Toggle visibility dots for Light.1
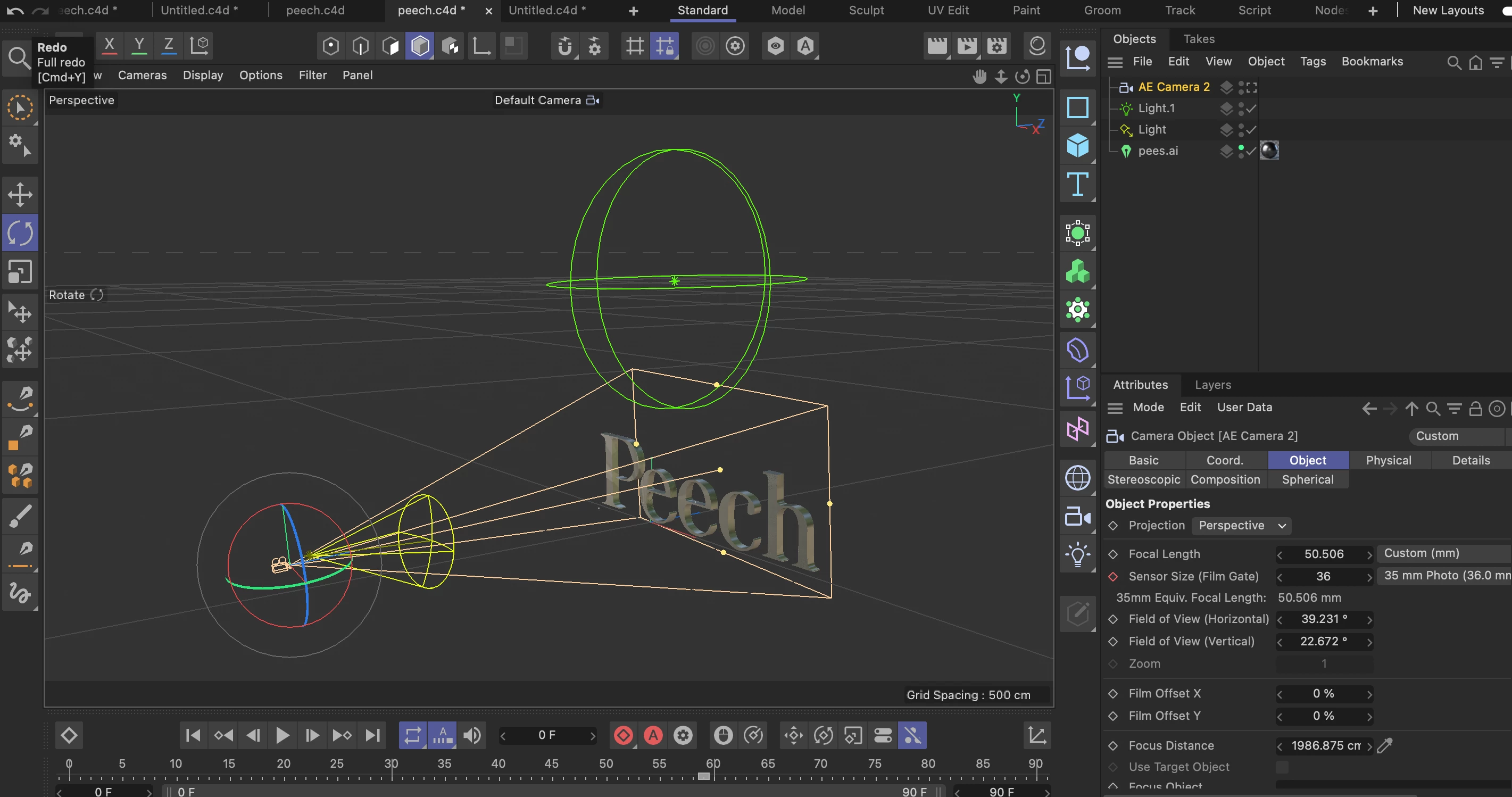 click(x=1241, y=109)
